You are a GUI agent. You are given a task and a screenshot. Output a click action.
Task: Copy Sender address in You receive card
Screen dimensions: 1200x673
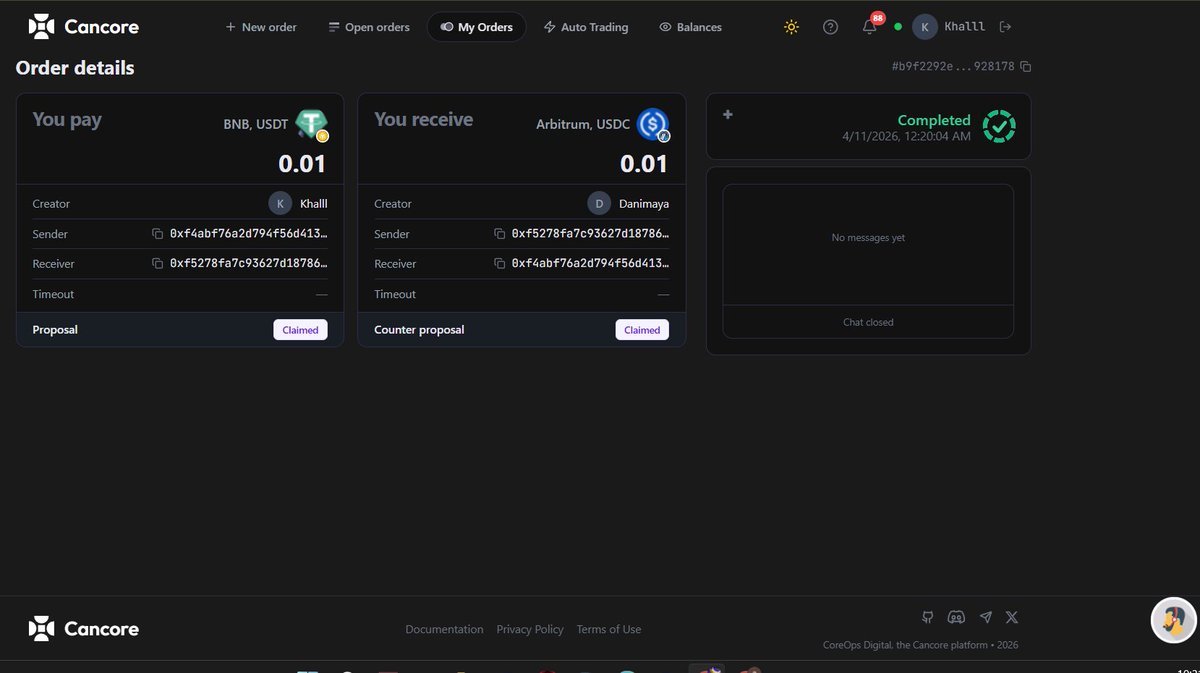coord(499,234)
